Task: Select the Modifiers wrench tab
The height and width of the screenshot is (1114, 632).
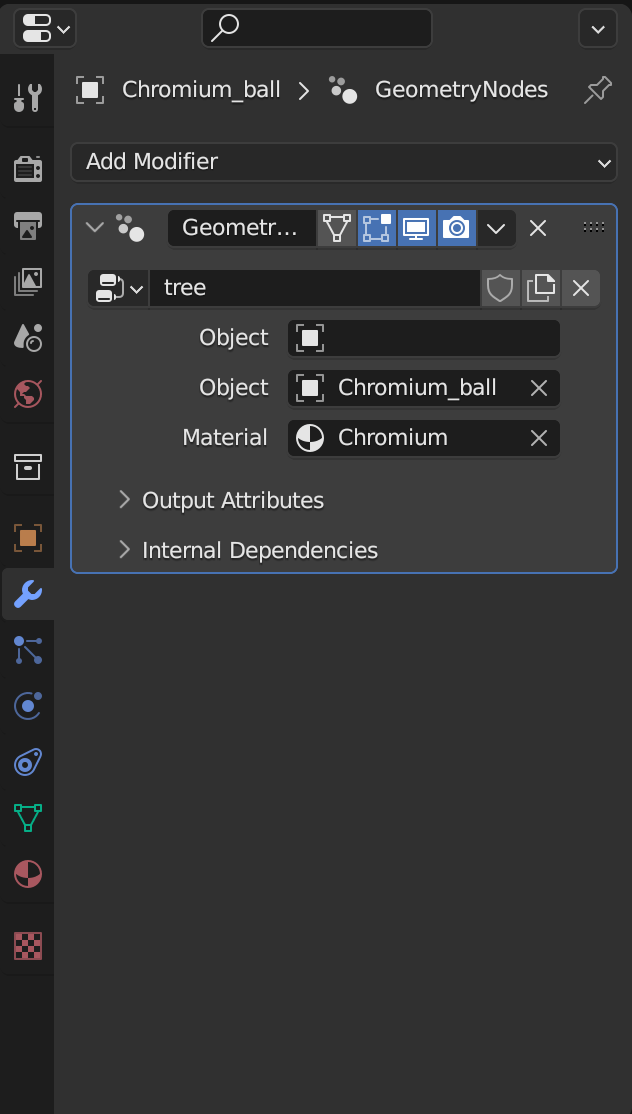Action: tap(28, 594)
